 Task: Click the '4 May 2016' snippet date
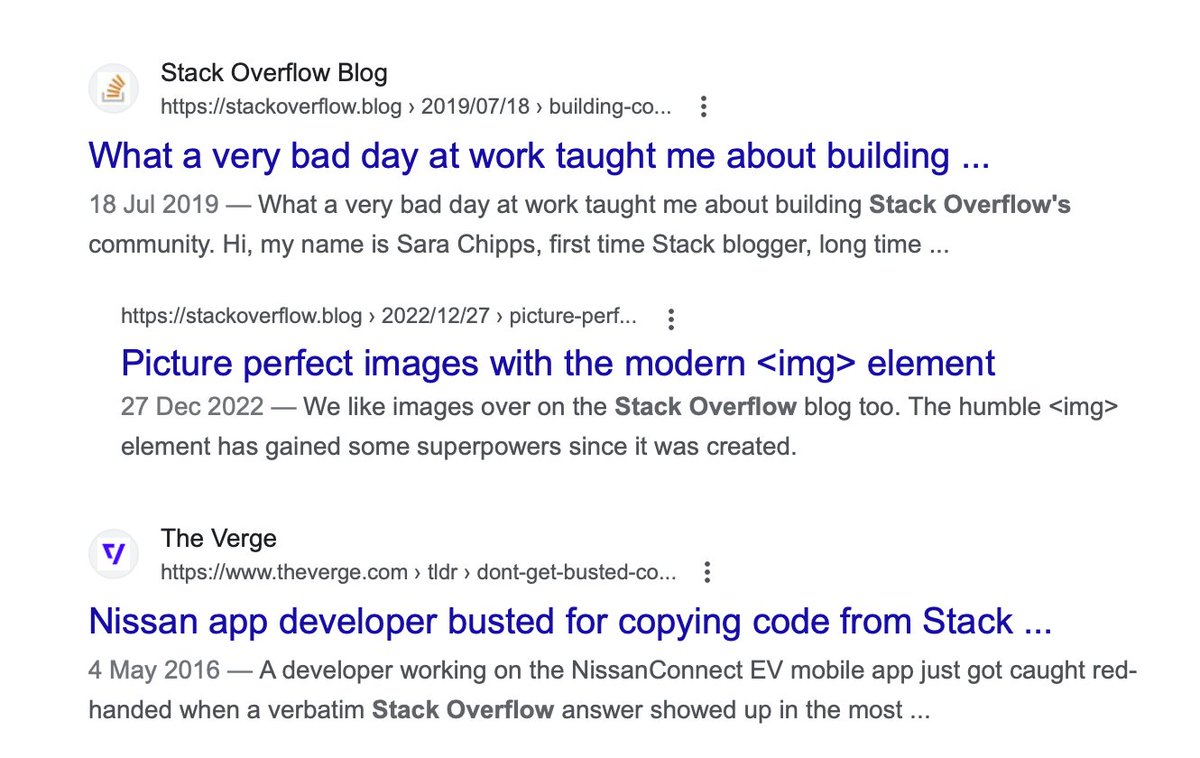[153, 672]
